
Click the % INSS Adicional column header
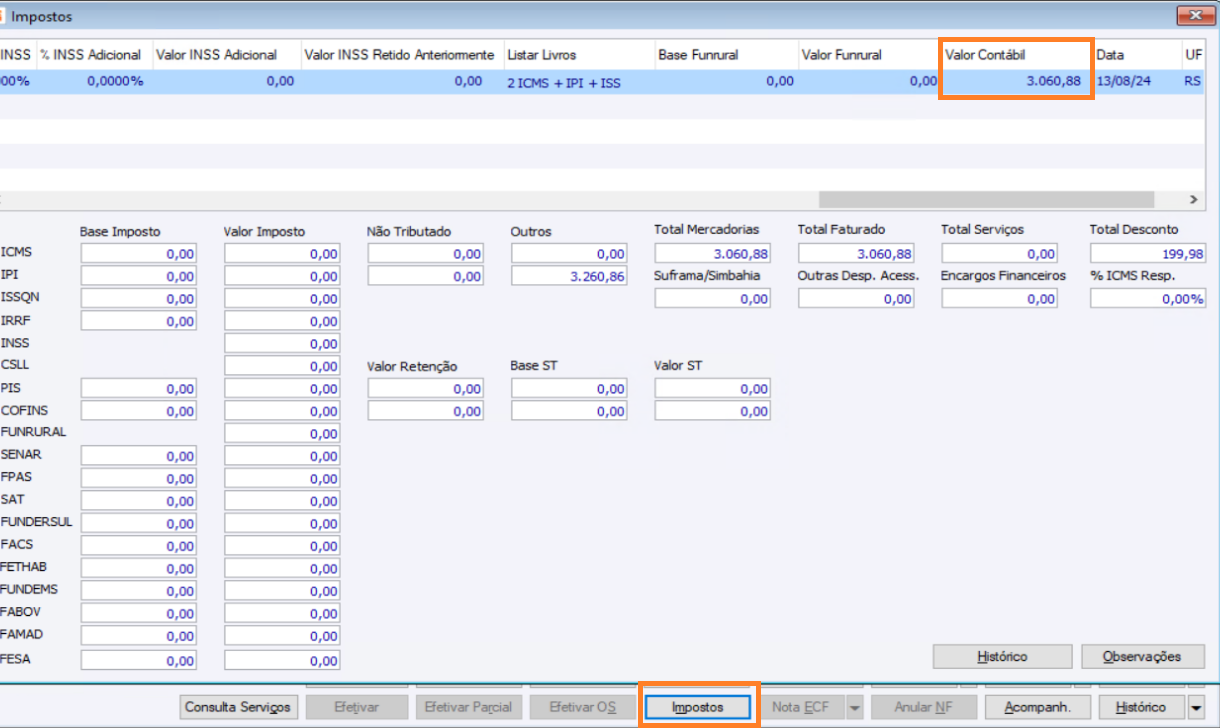pyautogui.click(x=93, y=54)
